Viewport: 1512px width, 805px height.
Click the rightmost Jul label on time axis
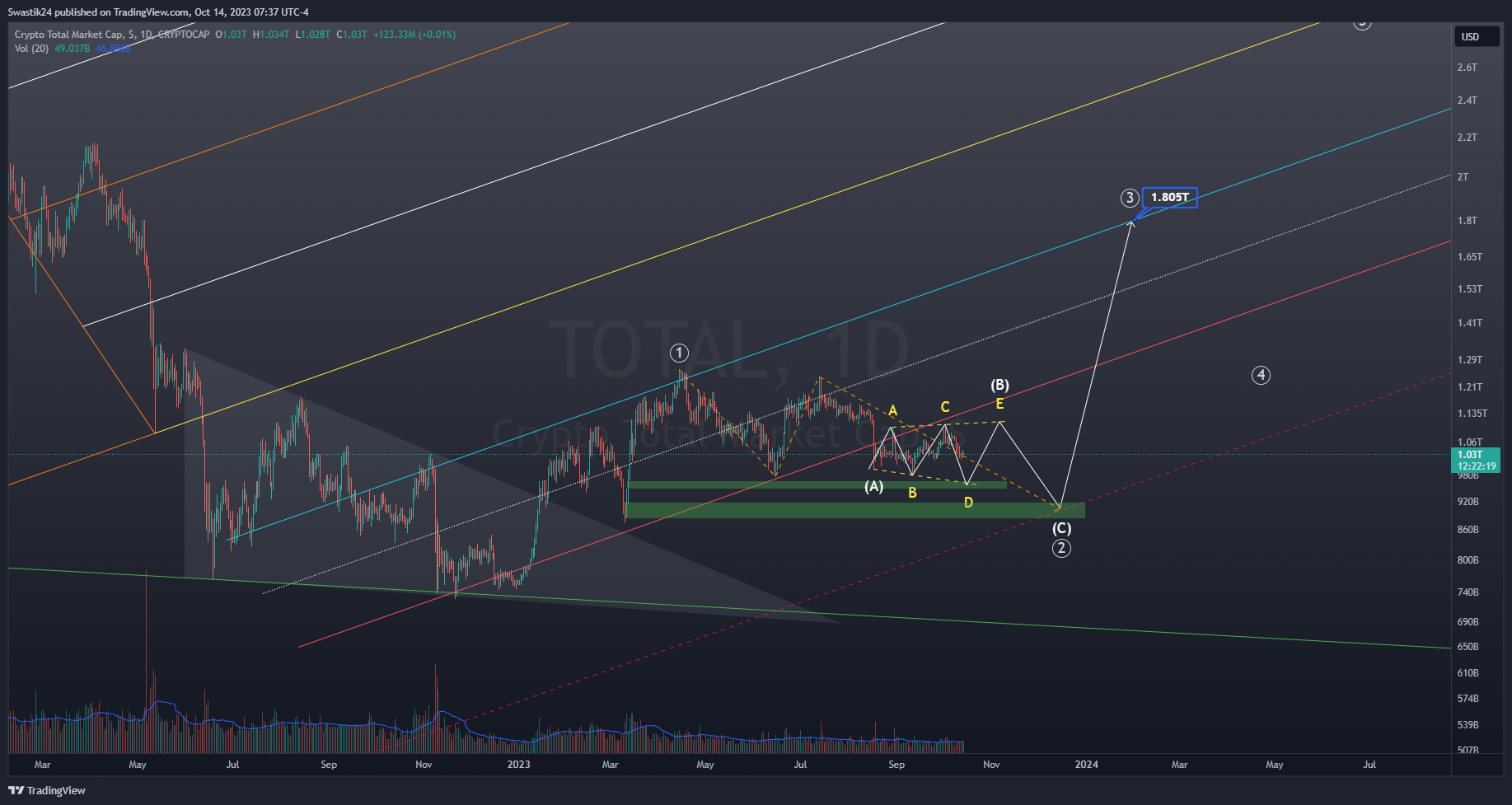1369,765
